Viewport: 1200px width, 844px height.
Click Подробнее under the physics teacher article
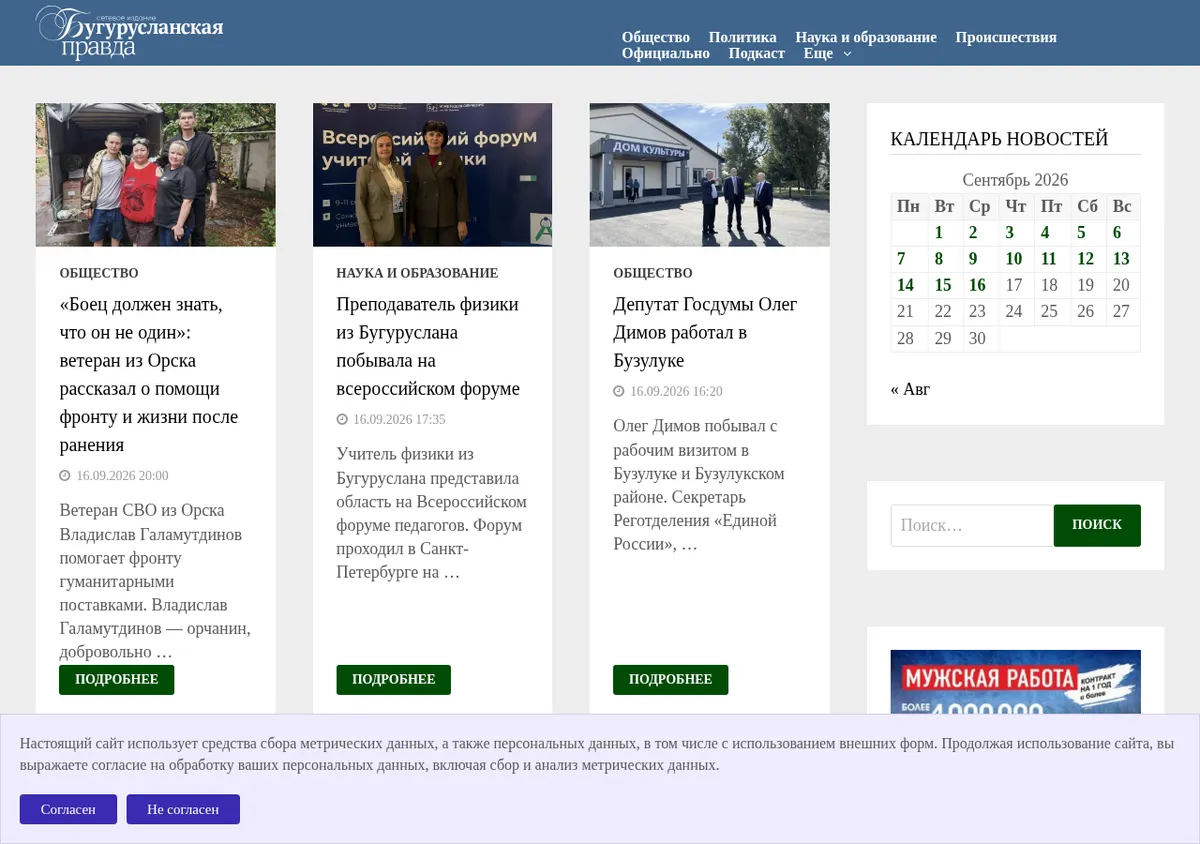point(394,679)
